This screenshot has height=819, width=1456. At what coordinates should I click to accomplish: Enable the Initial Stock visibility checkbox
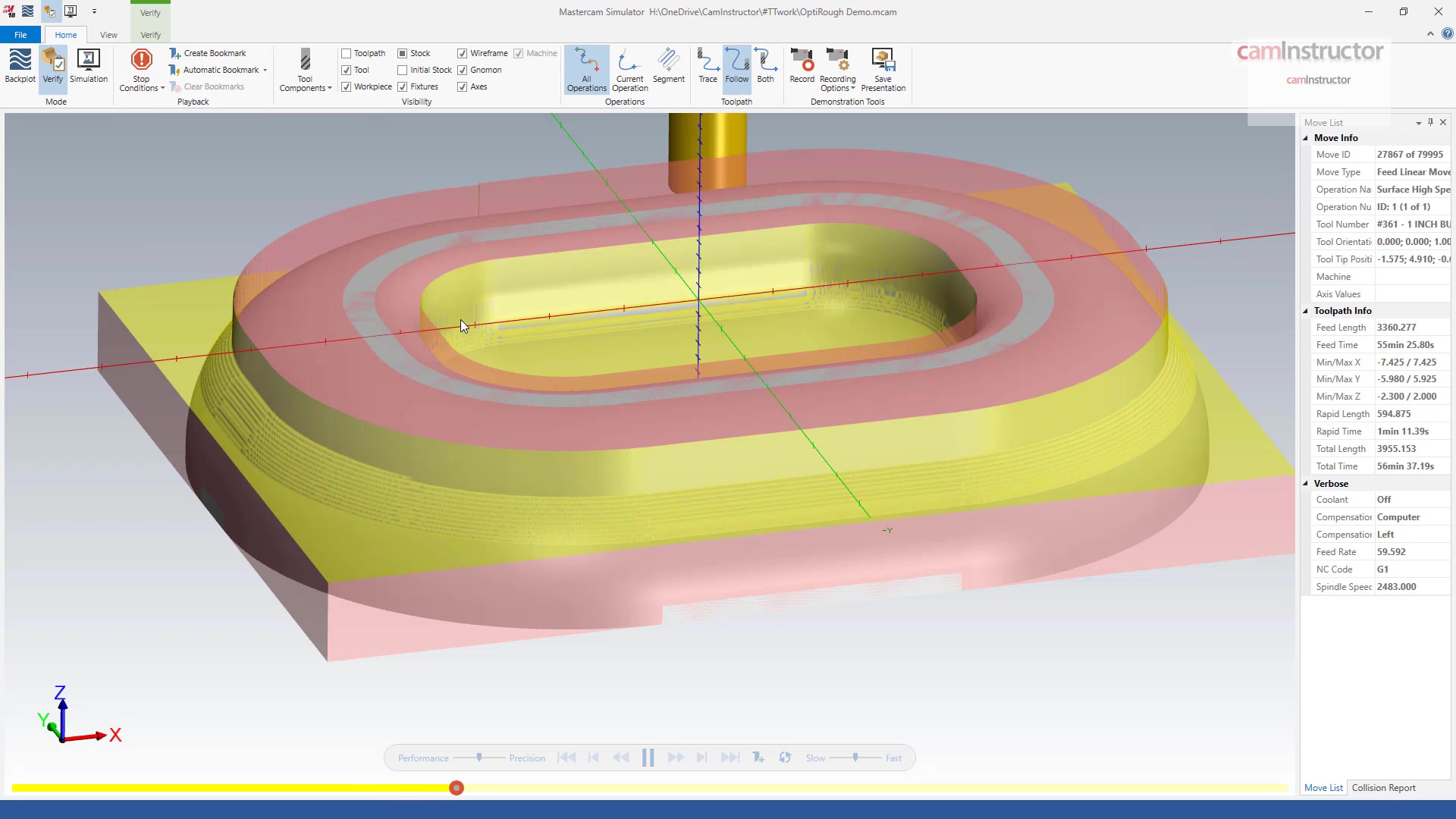tap(403, 70)
